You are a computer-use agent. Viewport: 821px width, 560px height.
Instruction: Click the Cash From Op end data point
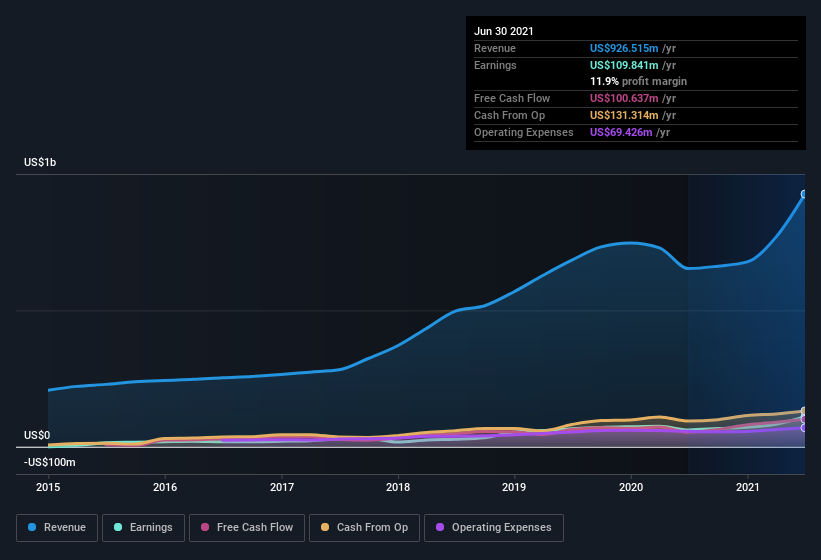point(804,411)
